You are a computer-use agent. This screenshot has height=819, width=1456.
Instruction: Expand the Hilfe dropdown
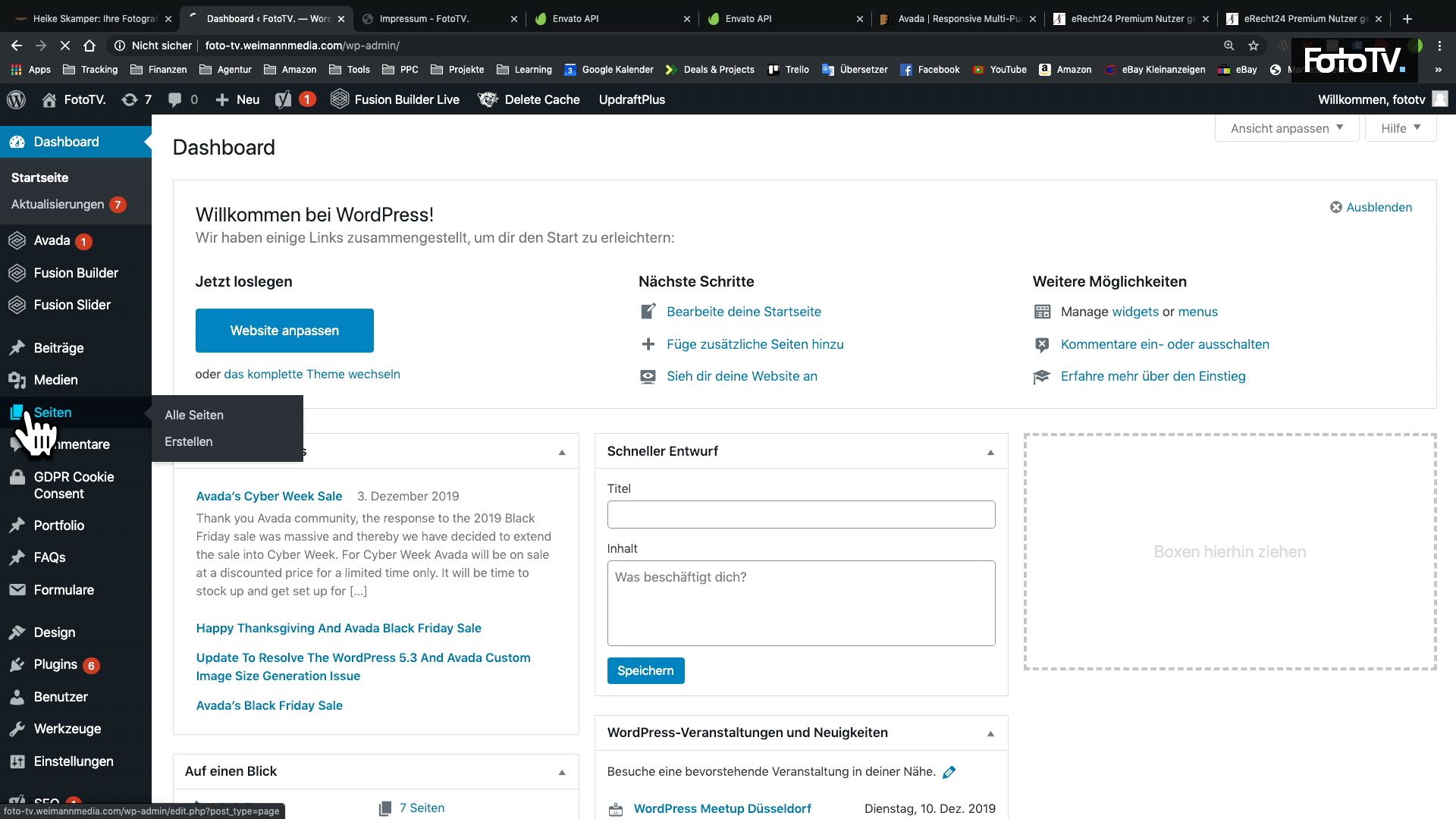[x=1401, y=128]
